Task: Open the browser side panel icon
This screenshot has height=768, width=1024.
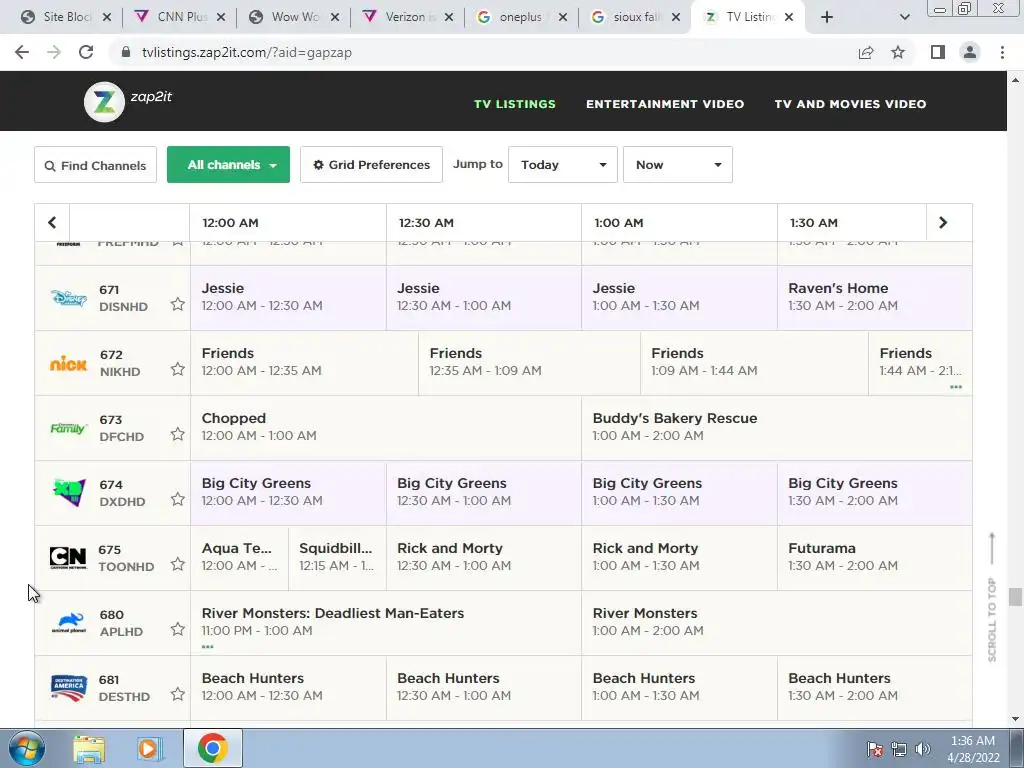Action: tap(938, 52)
